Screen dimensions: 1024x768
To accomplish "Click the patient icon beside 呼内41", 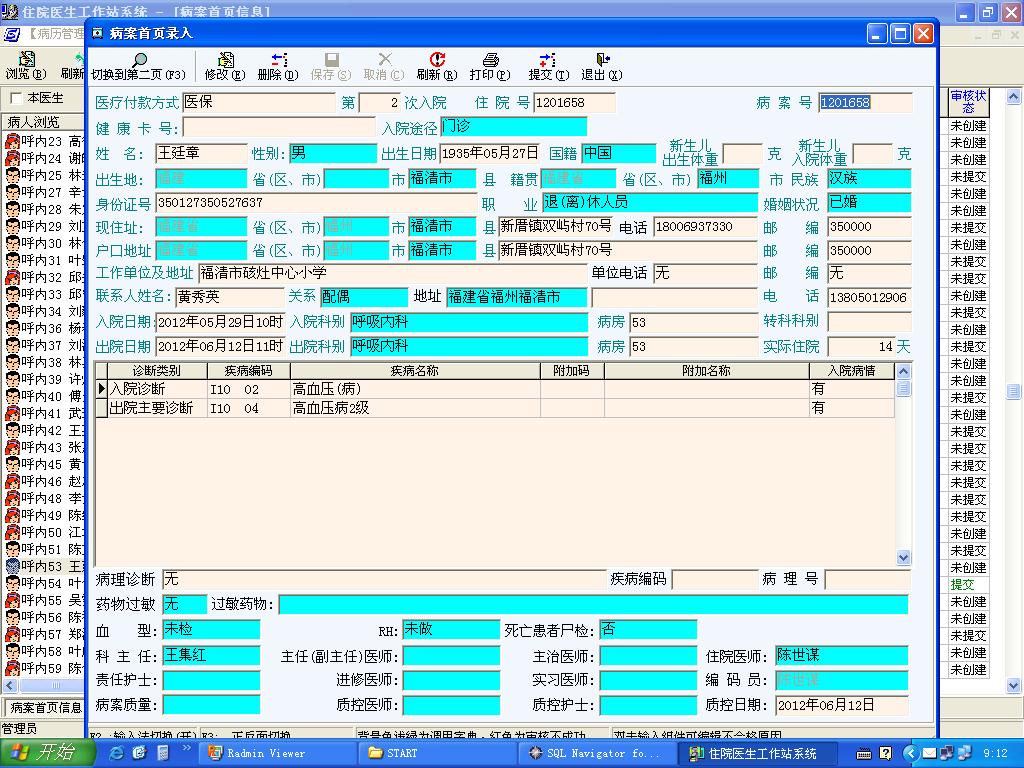I will [x=12, y=413].
